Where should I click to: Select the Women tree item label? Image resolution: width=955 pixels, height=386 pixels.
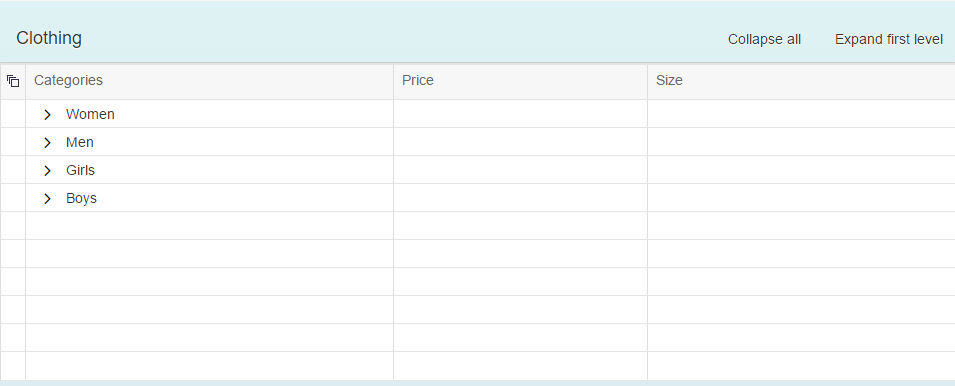[90, 114]
